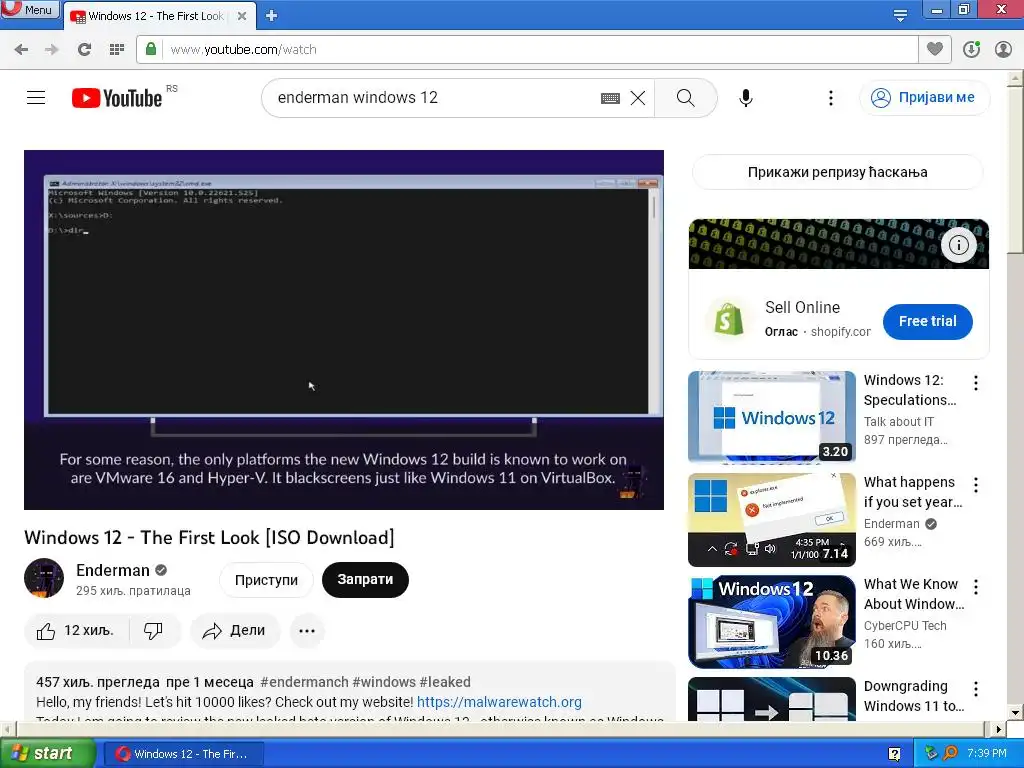Viewport: 1024px width, 768px height.
Task: Open What happens if you set year thumbnail
Action: point(772,519)
